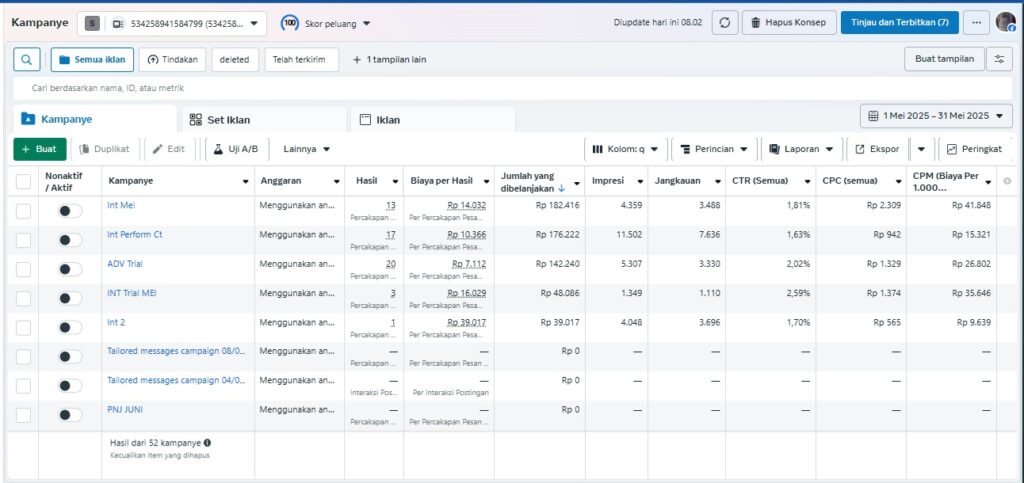1024x483 pixels.
Task: Click the view filter settings icon
Action: [998, 59]
